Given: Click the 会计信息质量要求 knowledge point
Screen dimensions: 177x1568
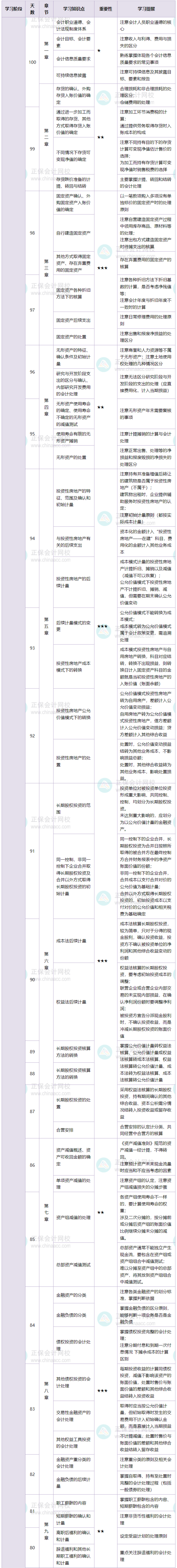Looking at the screenshot, I should pos(74,59).
